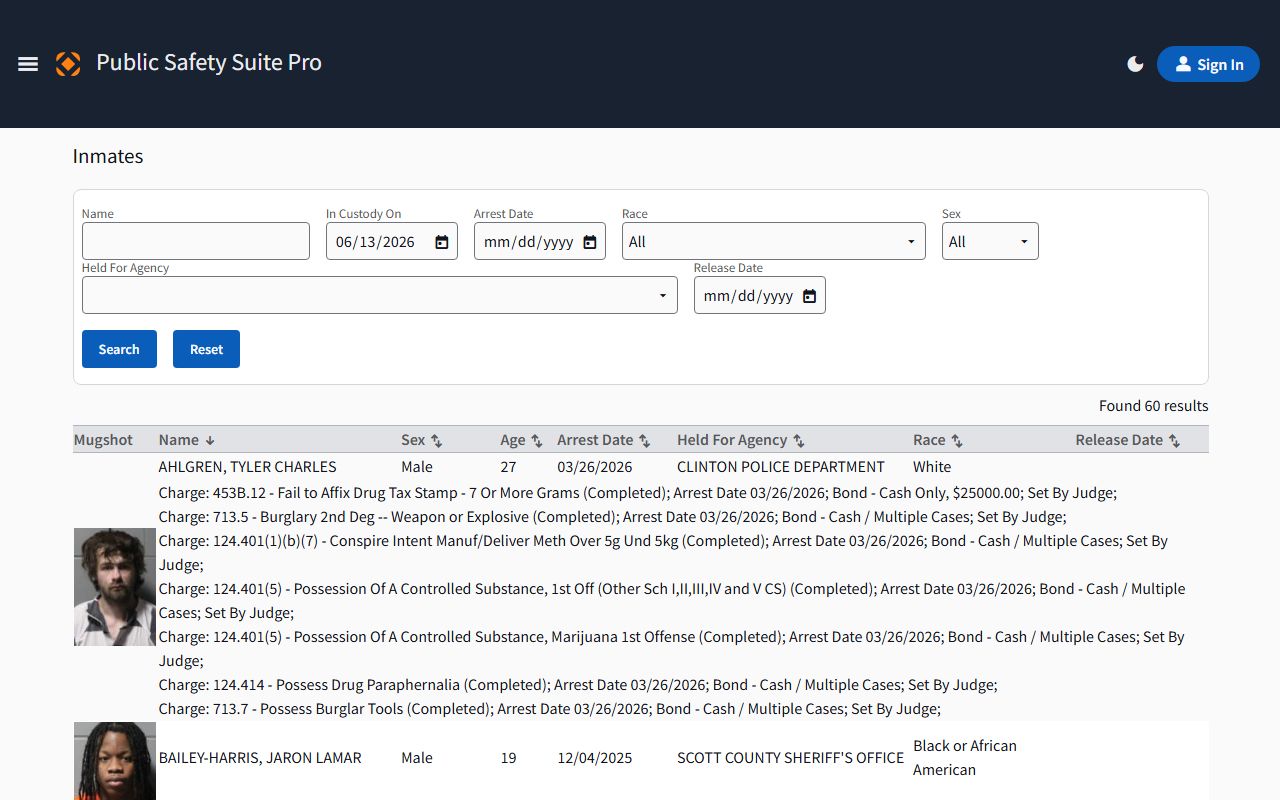1280x800 pixels.
Task: Click age 27 in Ahlgren row
Action: click(x=509, y=467)
